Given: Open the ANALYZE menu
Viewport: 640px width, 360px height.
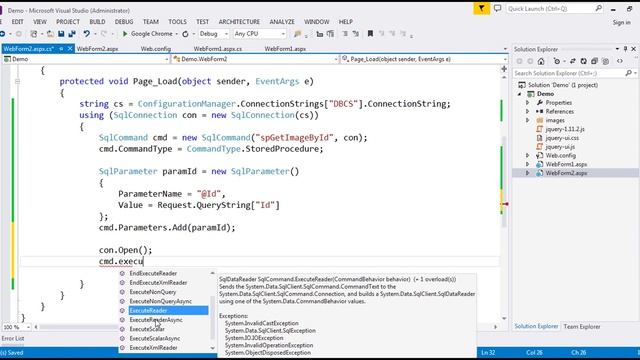Looking at the screenshot, I should pos(282,22).
